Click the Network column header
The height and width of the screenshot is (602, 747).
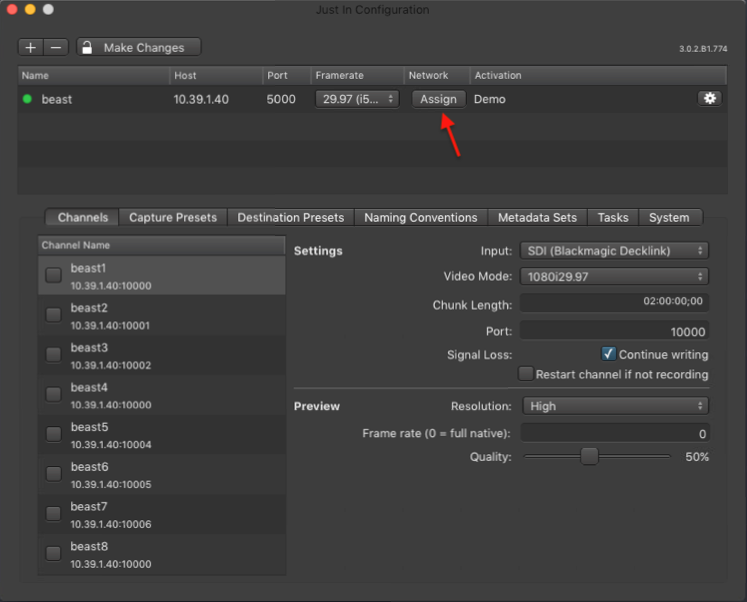click(437, 75)
